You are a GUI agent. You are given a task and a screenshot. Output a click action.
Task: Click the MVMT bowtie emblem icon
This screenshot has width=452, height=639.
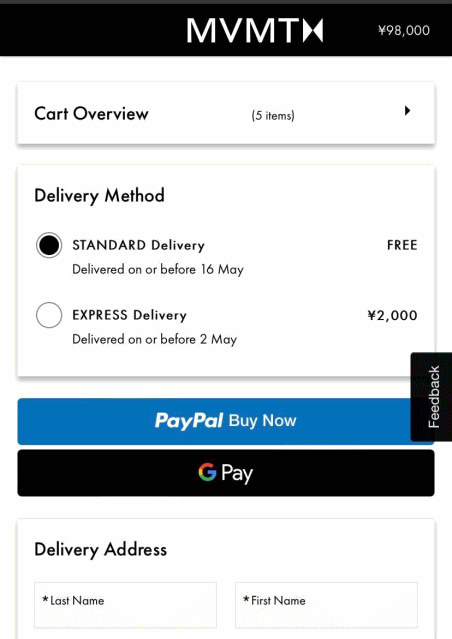(x=313, y=31)
